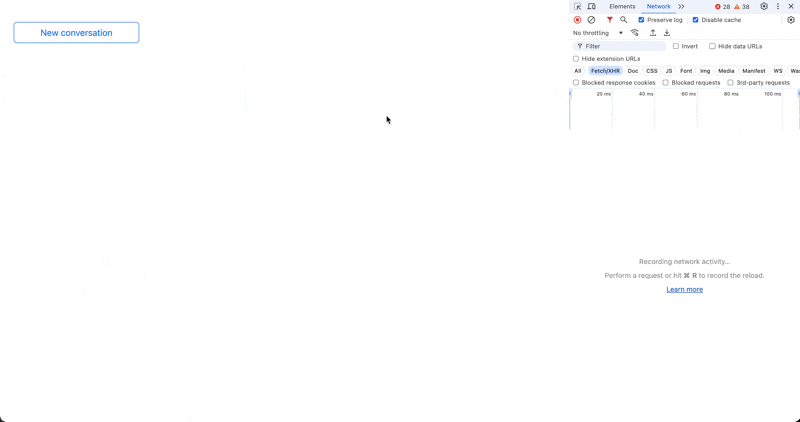Click the 'Recording network activity...' text
Image resolution: width=800 pixels, height=422 pixels.
pos(684,262)
